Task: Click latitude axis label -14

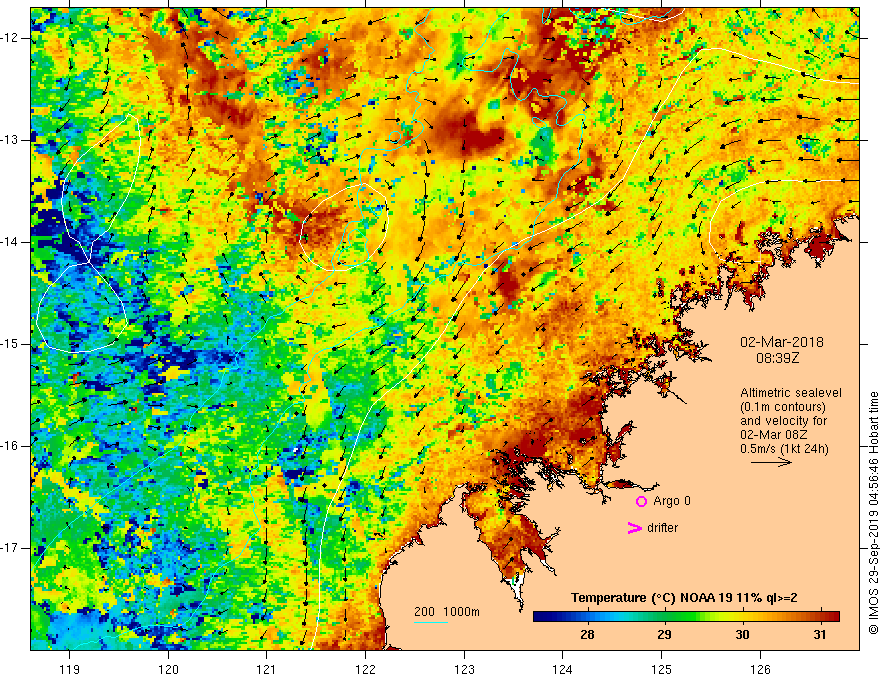Action: [10, 242]
